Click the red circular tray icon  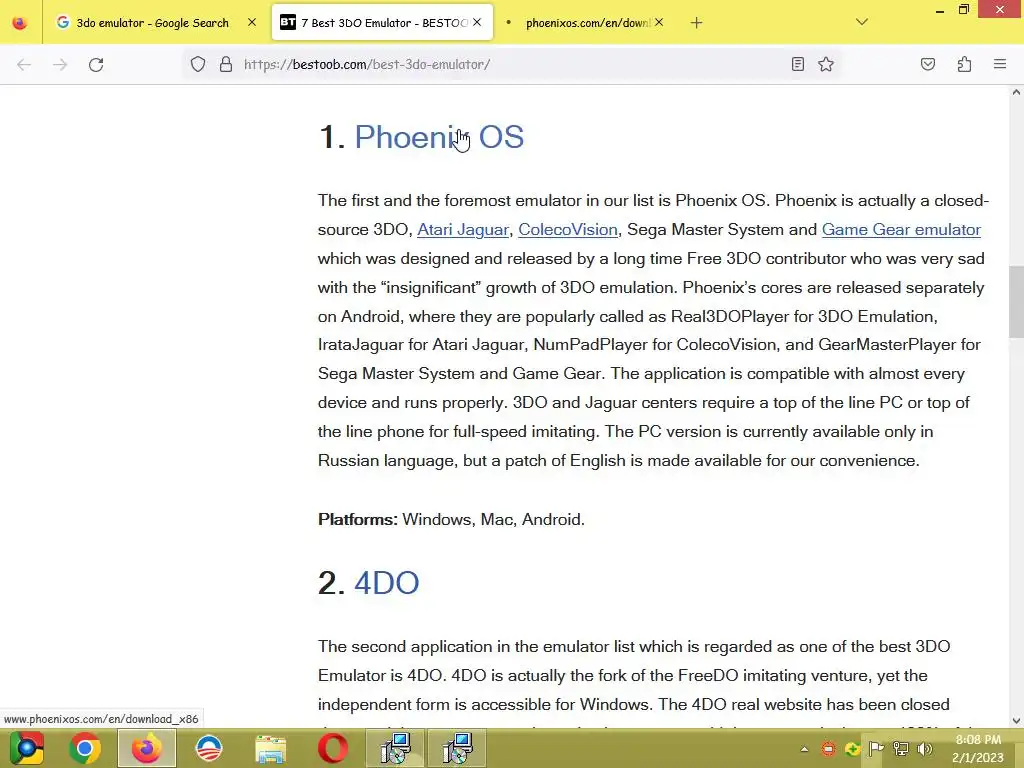[x=828, y=749]
